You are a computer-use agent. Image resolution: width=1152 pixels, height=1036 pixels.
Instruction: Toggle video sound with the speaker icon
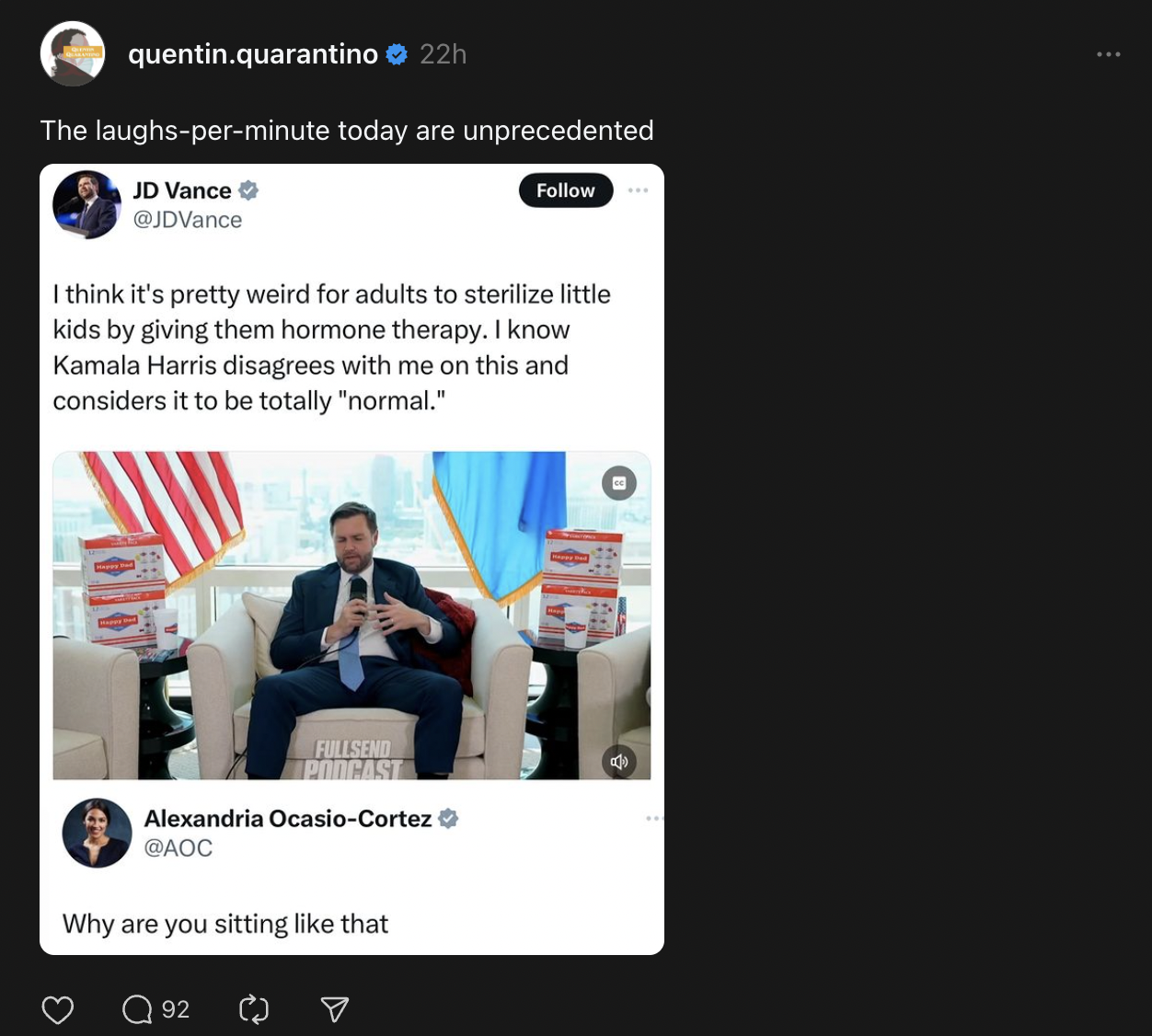click(x=619, y=761)
